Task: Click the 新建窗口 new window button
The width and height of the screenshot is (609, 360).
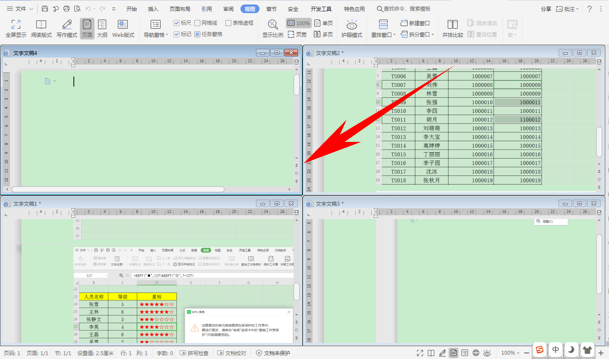Action: (x=415, y=23)
